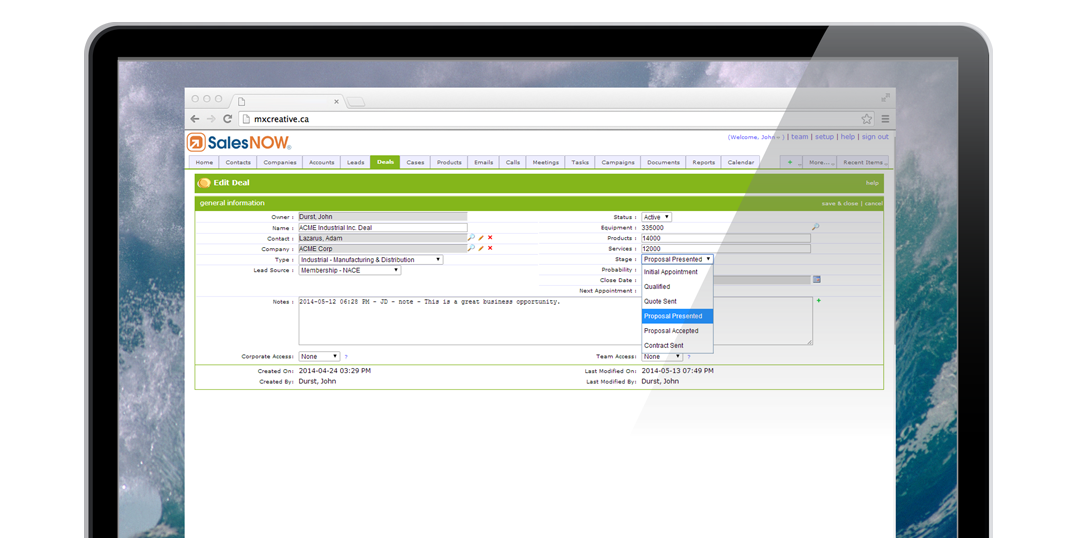Open the Type dropdown

tap(371, 259)
